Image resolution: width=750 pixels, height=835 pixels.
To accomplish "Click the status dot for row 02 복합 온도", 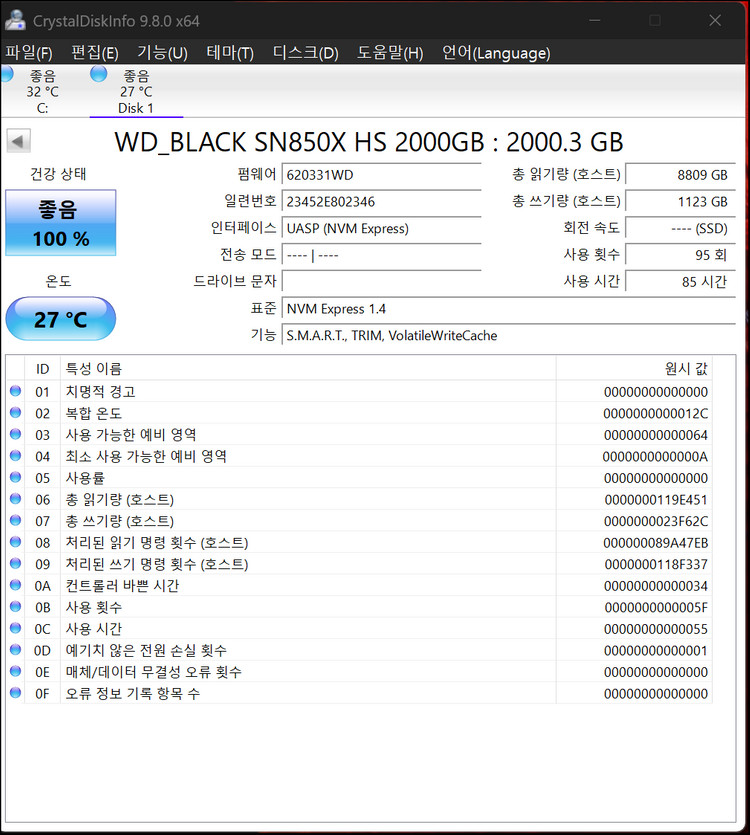I will click(15, 413).
